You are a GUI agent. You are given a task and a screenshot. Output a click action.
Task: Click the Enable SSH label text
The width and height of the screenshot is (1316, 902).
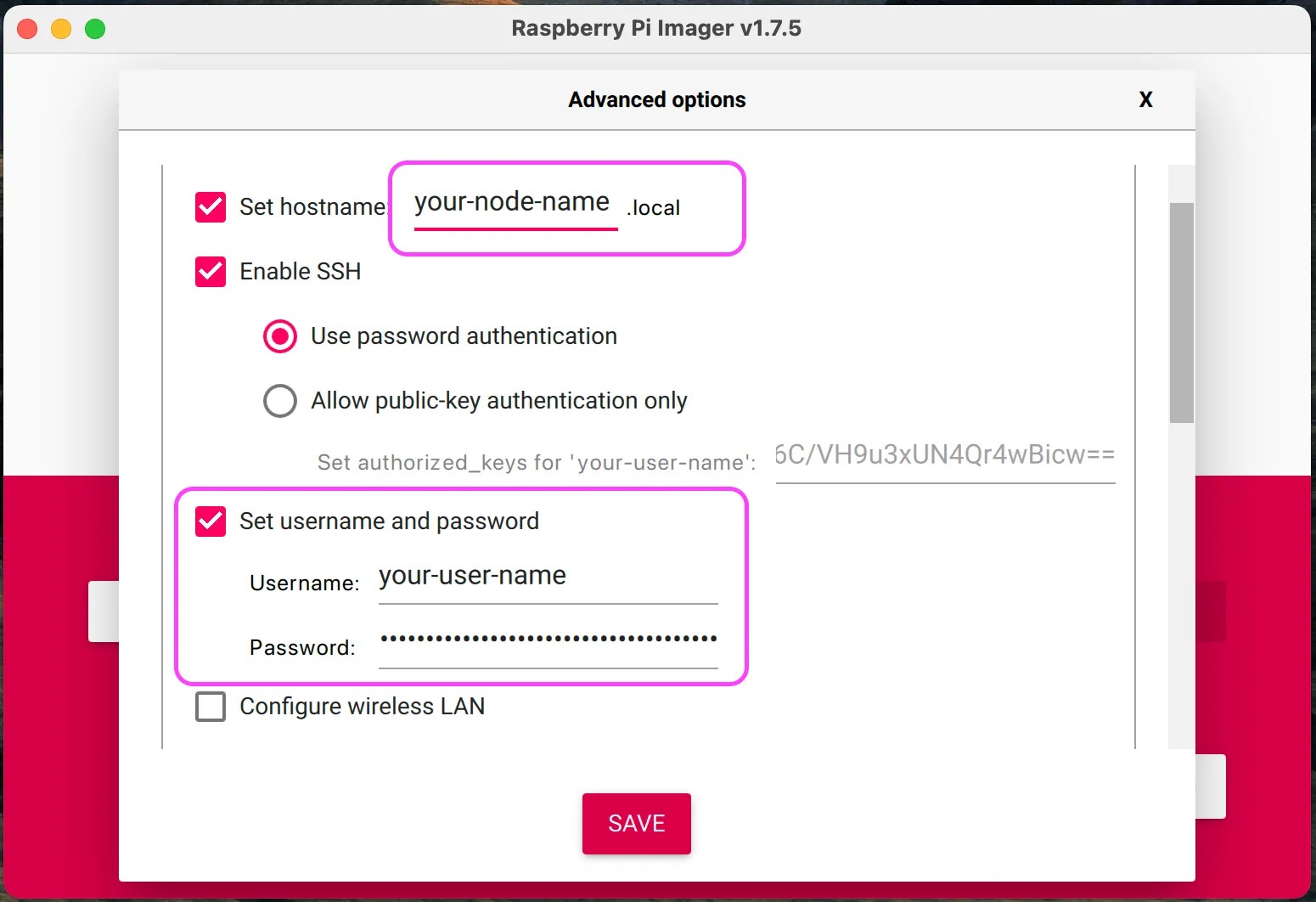301,272
